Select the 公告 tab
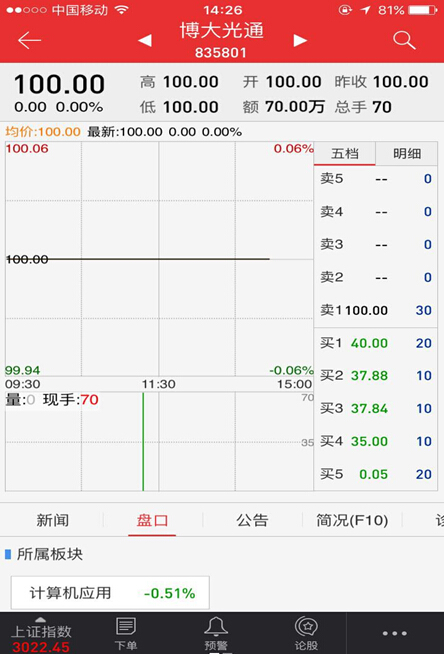This screenshot has width=444, height=654. click(x=252, y=520)
